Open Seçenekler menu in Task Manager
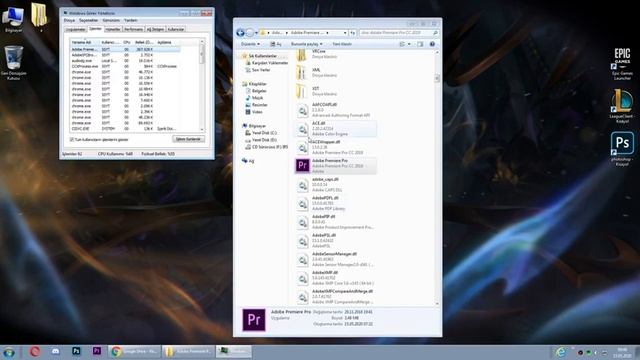This screenshot has width=640, height=360. pos(89,20)
